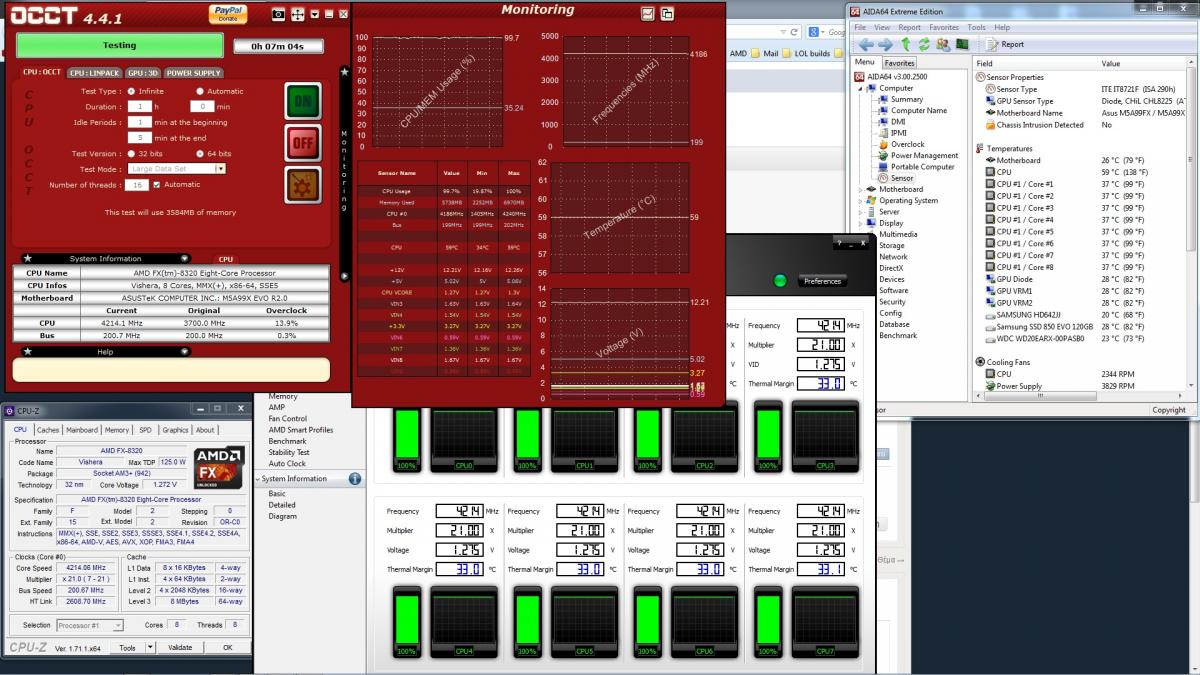Image resolution: width=1200 pixels, height=675 pixels.
Task: Switch to the CPU : LINPACK tab
Action: click(95, 73)
